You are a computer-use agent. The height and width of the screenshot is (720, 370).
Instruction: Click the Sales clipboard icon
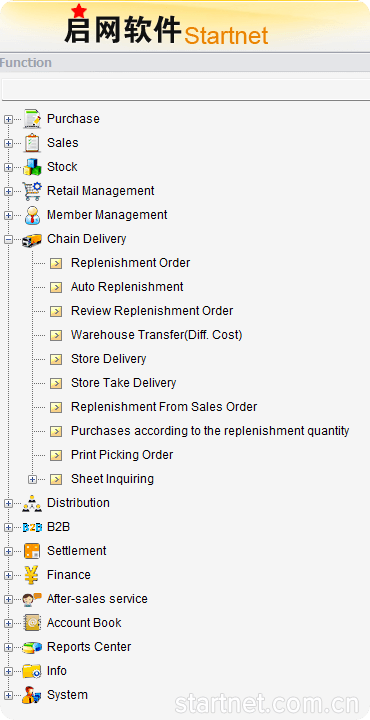[32, 143]
